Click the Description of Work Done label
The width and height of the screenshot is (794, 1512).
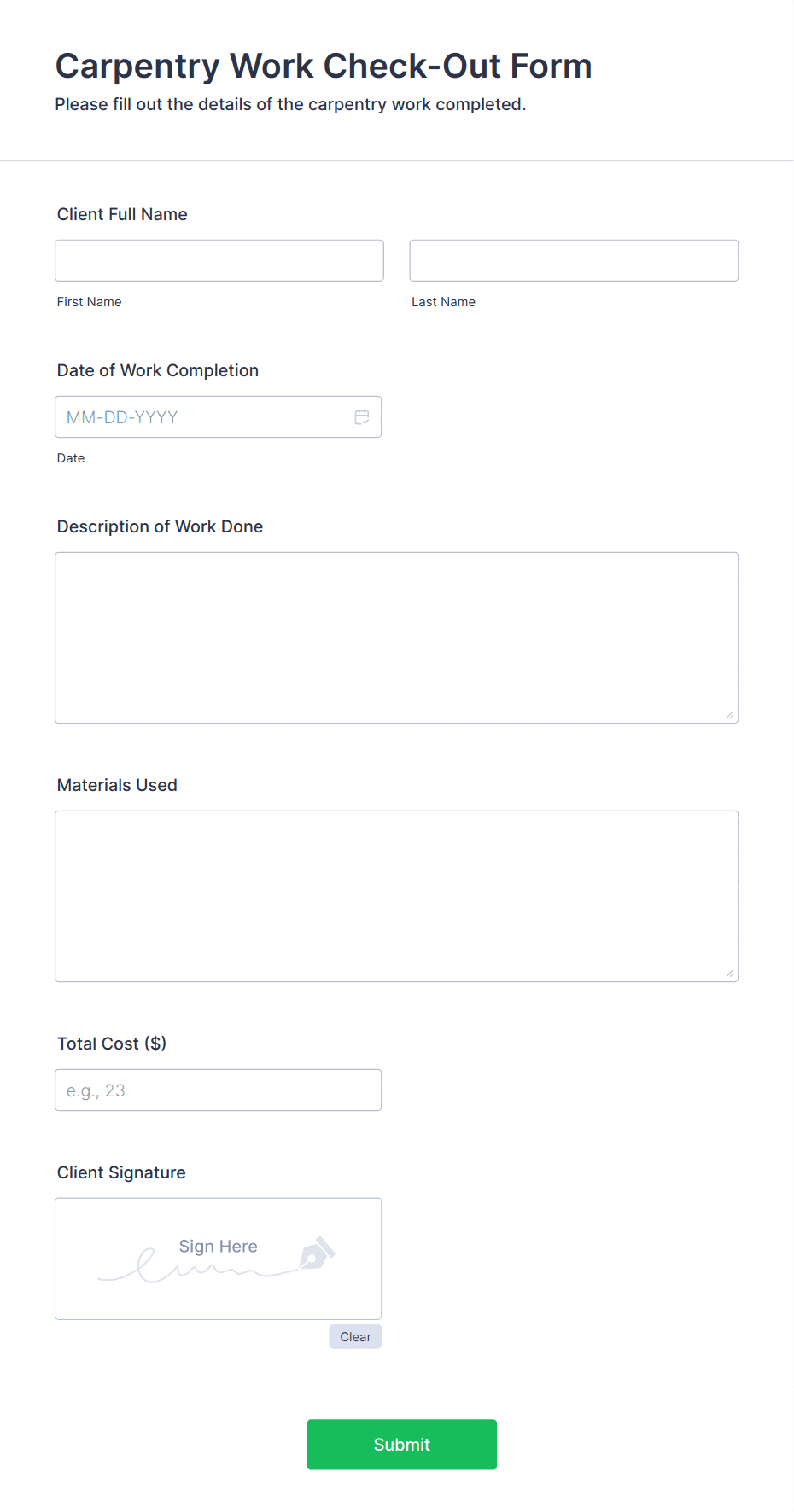(x=160, y=526)
